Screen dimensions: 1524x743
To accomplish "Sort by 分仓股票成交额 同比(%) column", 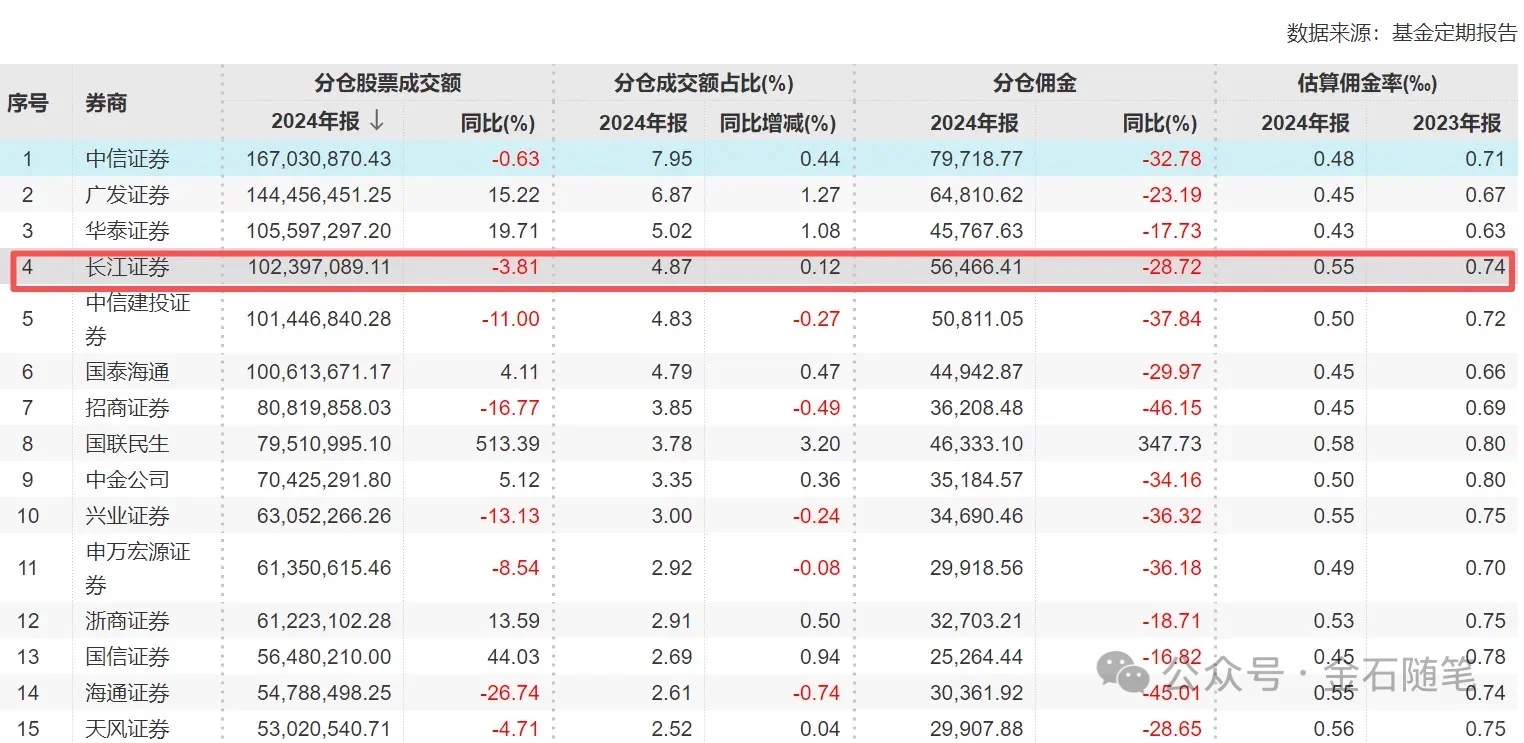I will pos(497,123).
